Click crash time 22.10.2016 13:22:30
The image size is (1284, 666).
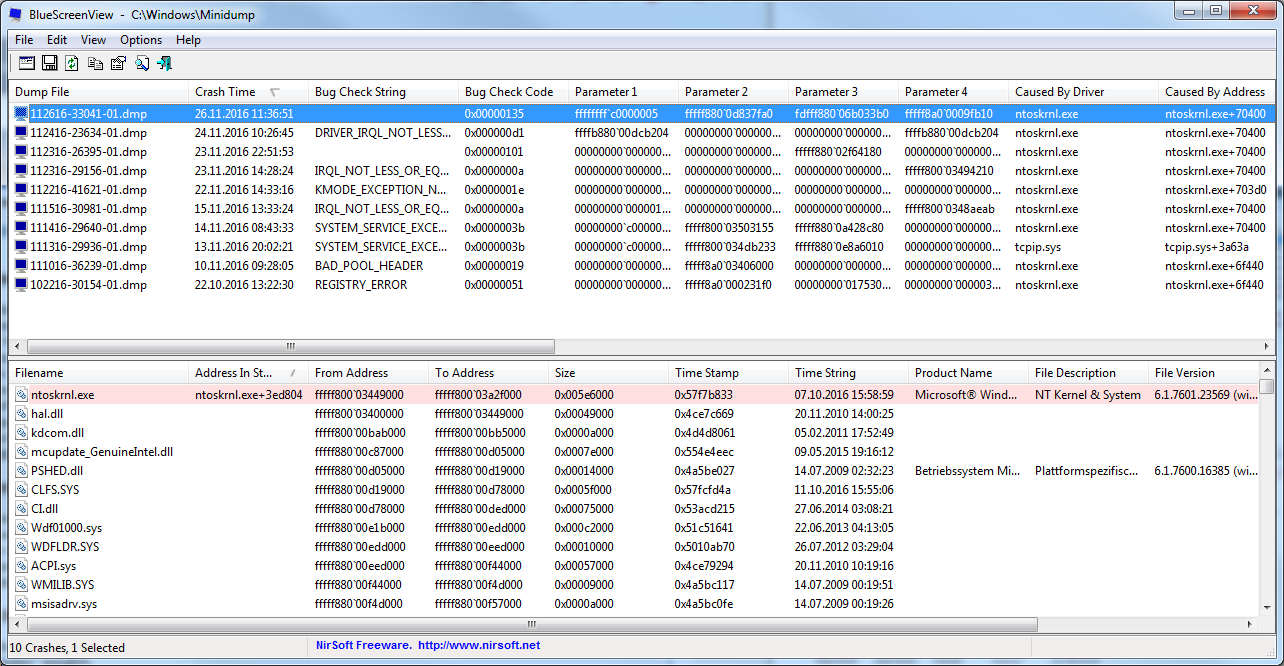244,285
